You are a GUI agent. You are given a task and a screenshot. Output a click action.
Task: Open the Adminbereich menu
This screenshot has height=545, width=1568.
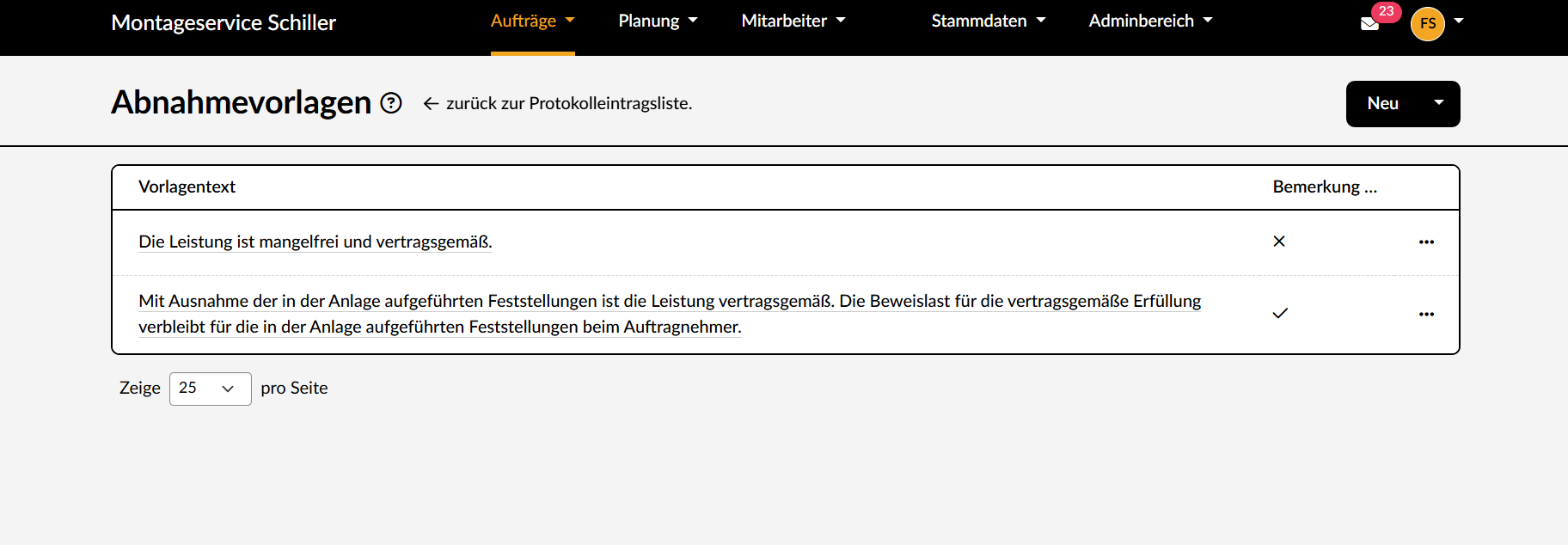coord(1150,21)
